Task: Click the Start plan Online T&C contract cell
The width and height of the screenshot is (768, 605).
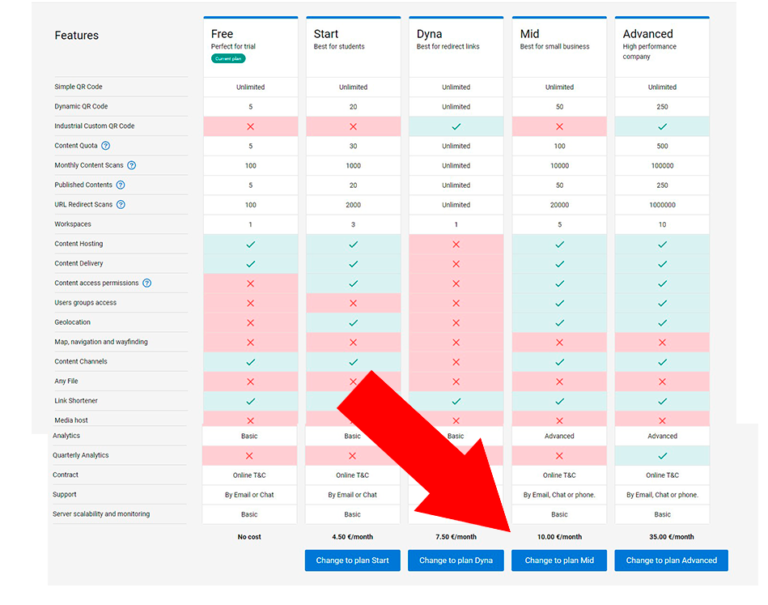Action: [x=353, y=475]
